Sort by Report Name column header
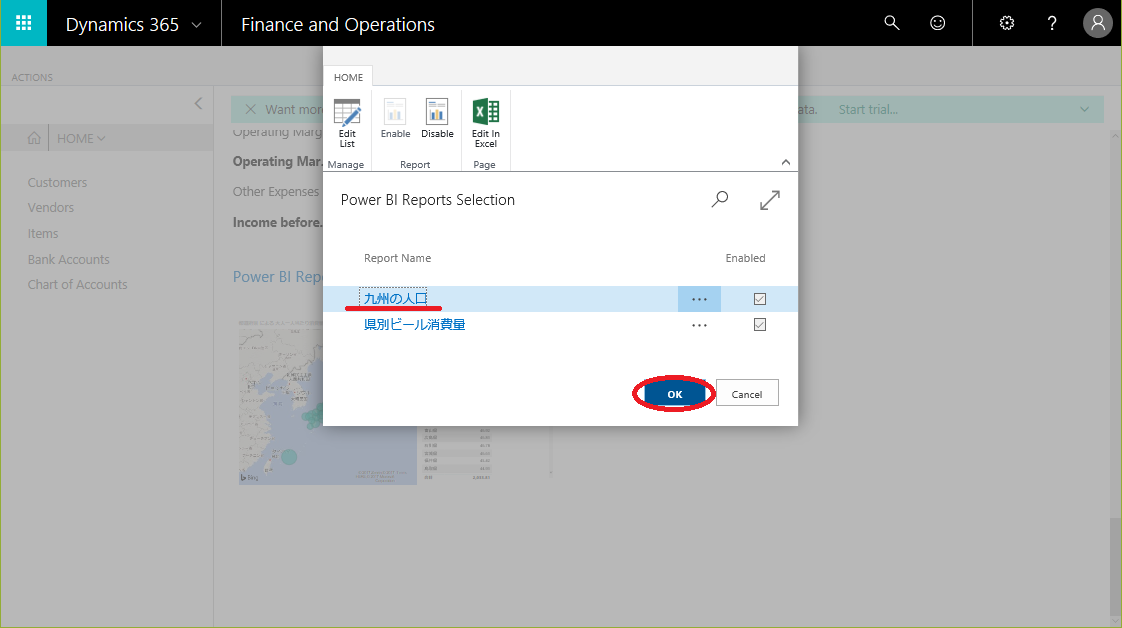This screenshot has height=628, width=1122. click(x=397, y=258)
